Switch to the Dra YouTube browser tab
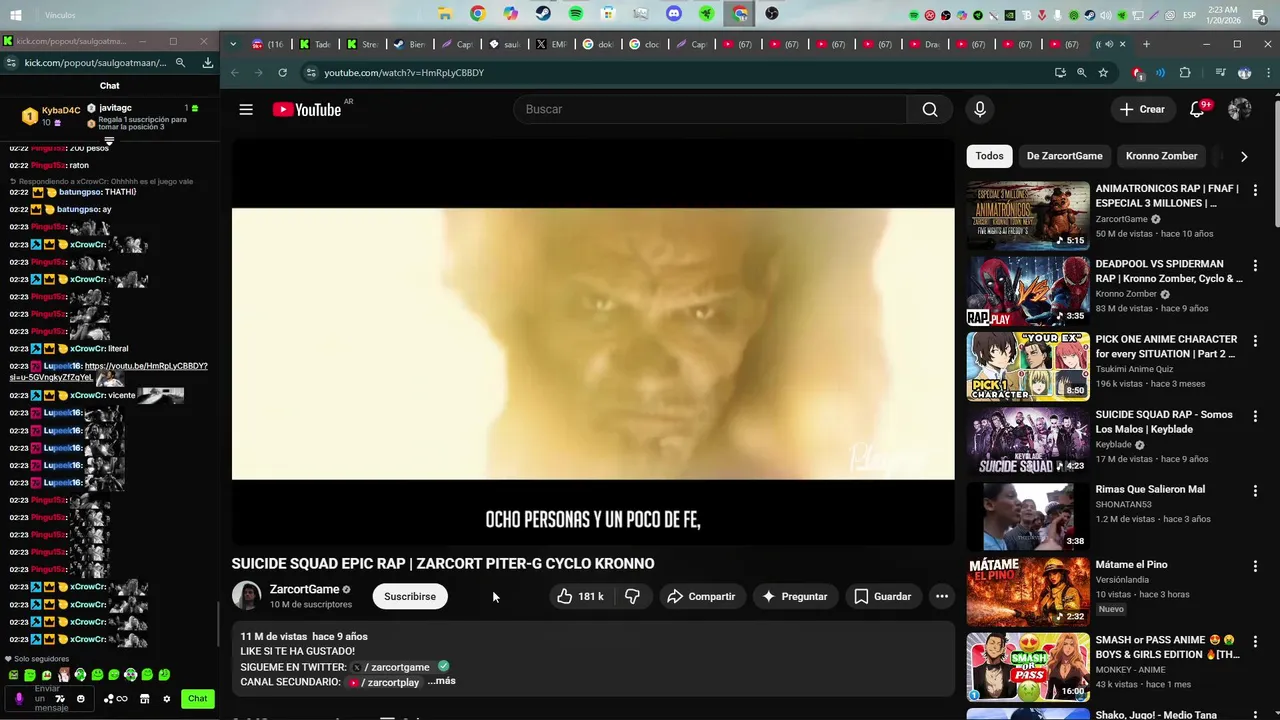This screenshot has width=1280, height=720. click(x=925, y=44)
